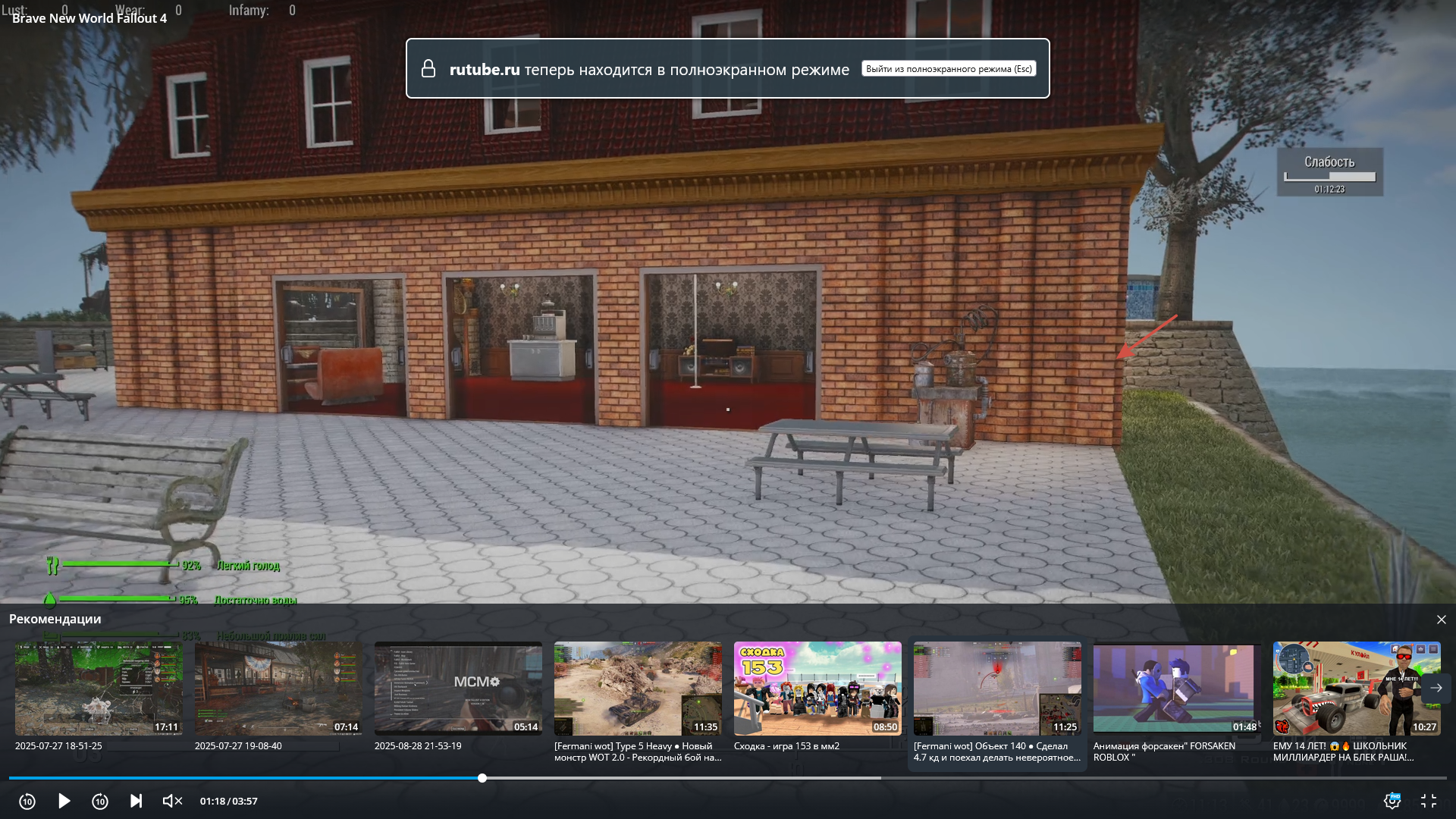Jump to the next video
Viewport: 1456px width, 819px height.
click(x=136, y=801)
